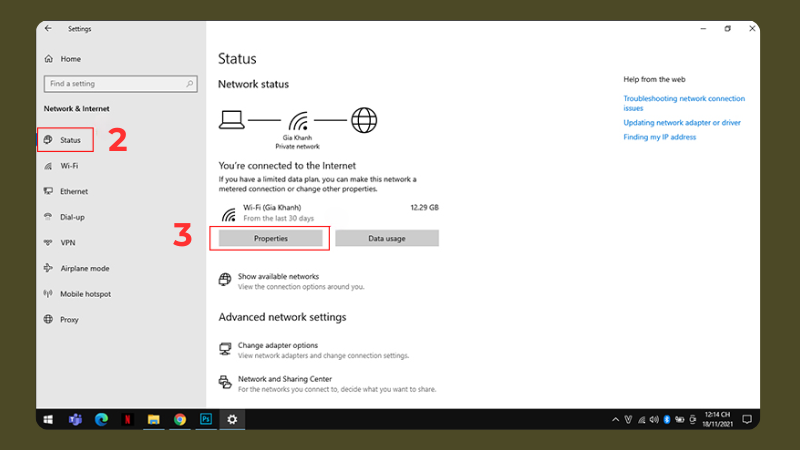
Task: Click the Mobile hotspot antenna icon
Action: pyautogui.click(x=48, y=294)
